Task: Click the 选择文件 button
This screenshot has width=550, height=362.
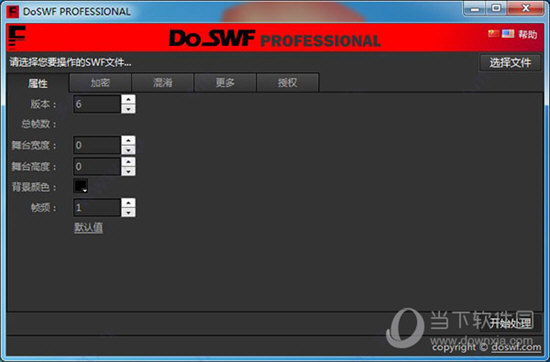Action: (x=510, y=63)
